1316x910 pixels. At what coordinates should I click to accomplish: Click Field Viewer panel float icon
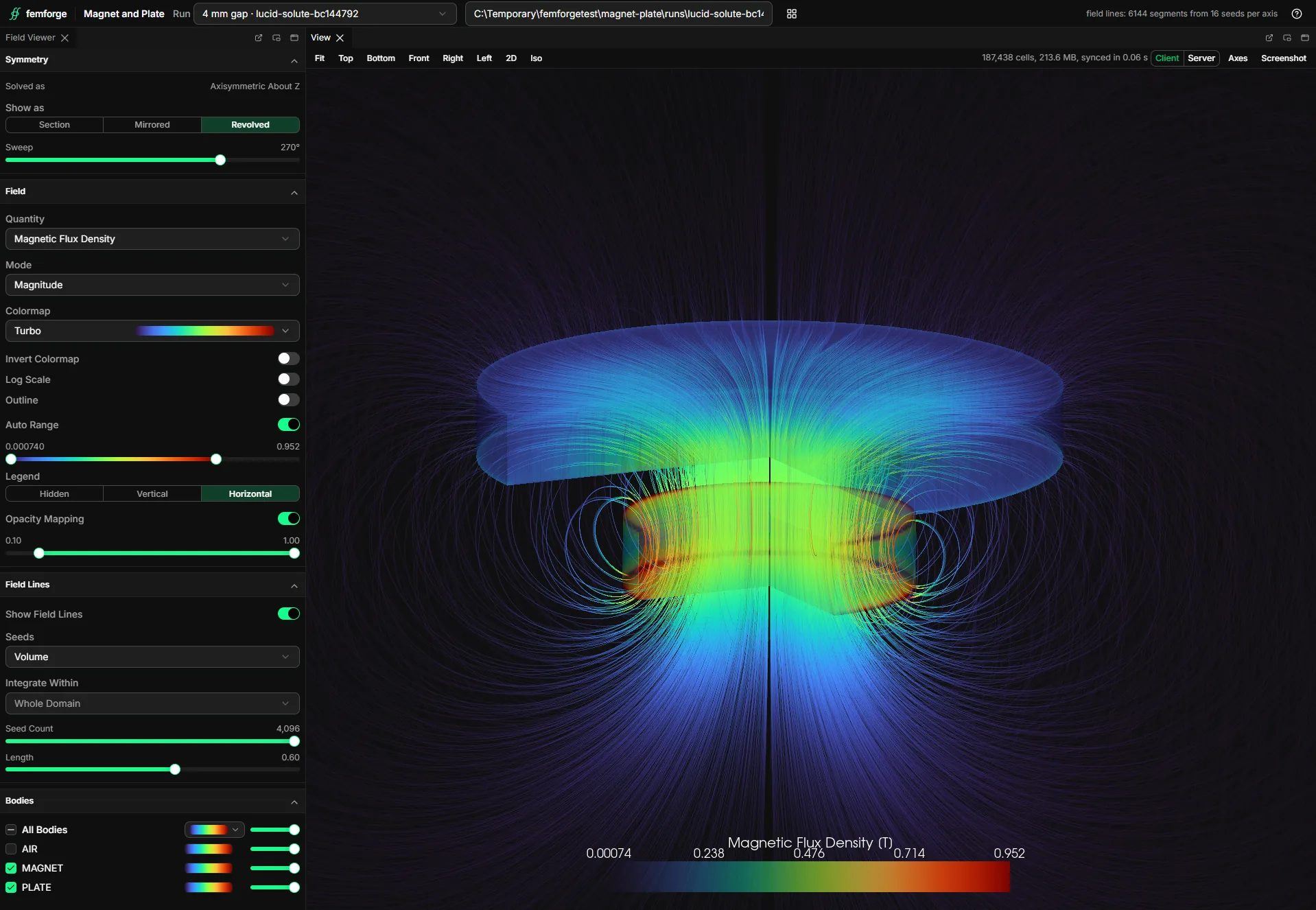[x=277, y=38]
